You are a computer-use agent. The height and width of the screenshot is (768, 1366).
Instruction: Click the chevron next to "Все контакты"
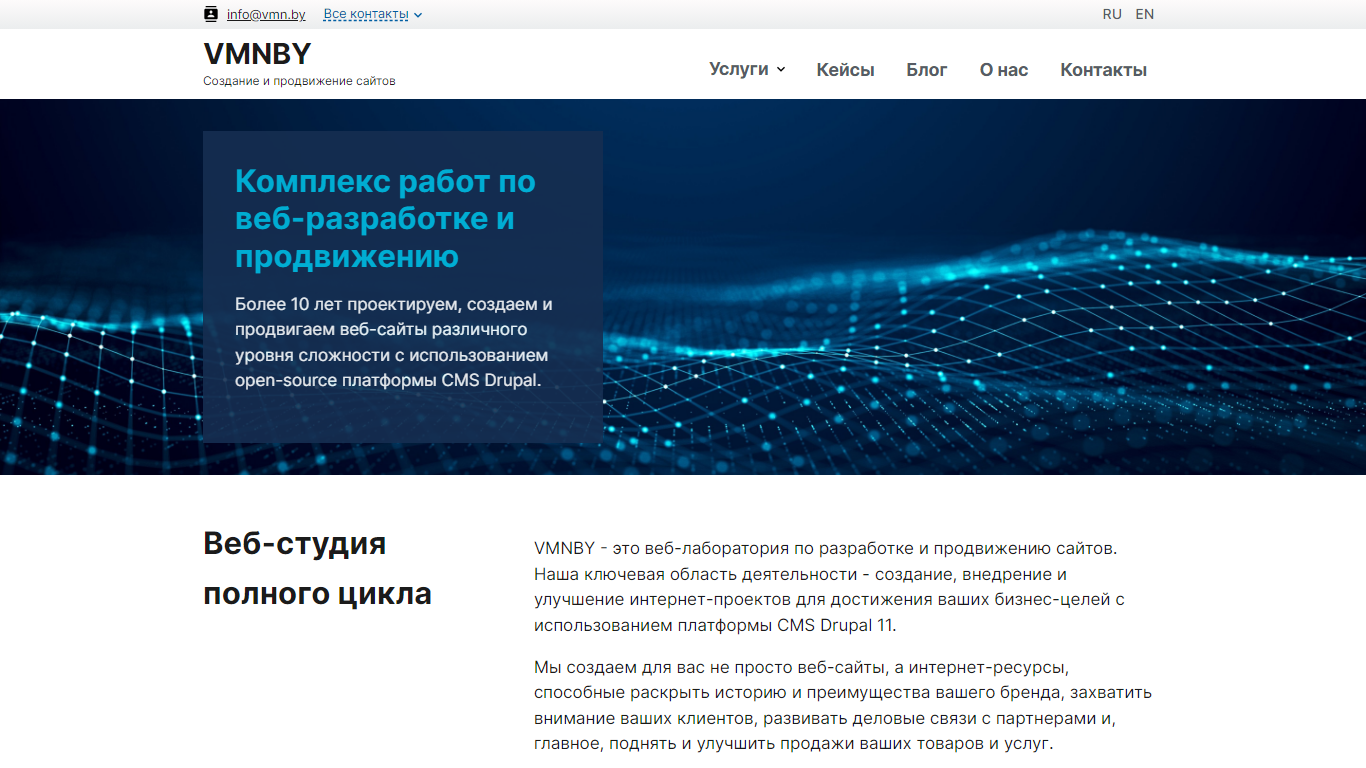[x=418, y=15]
